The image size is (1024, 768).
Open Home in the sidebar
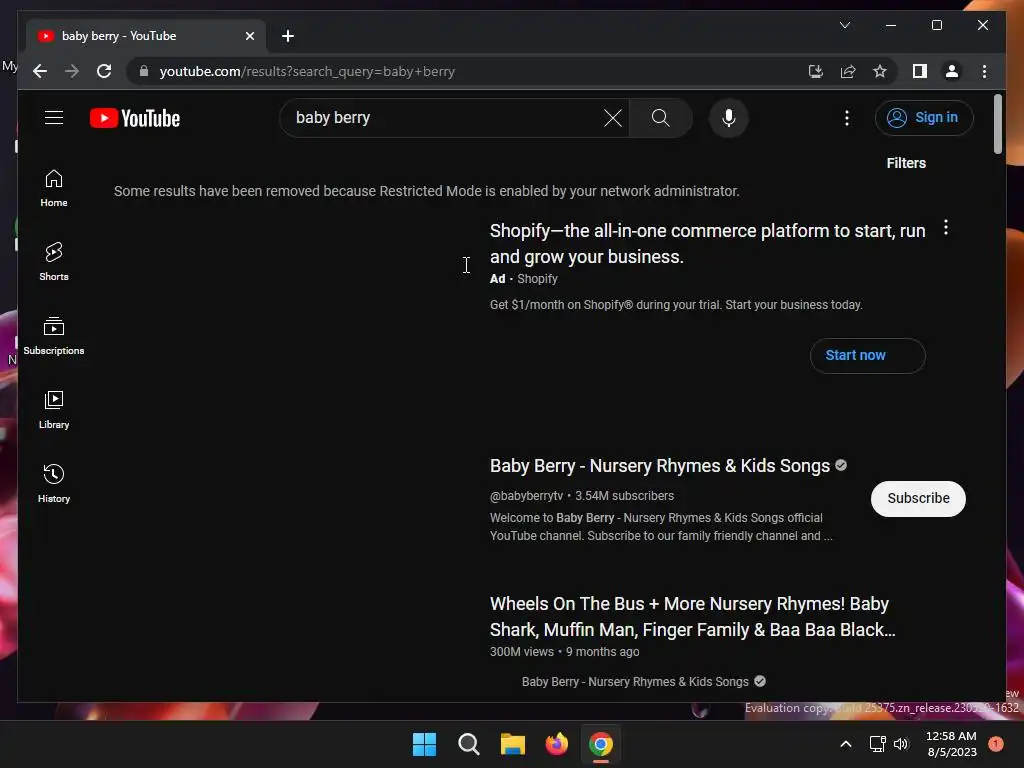[x=54, y=188]
